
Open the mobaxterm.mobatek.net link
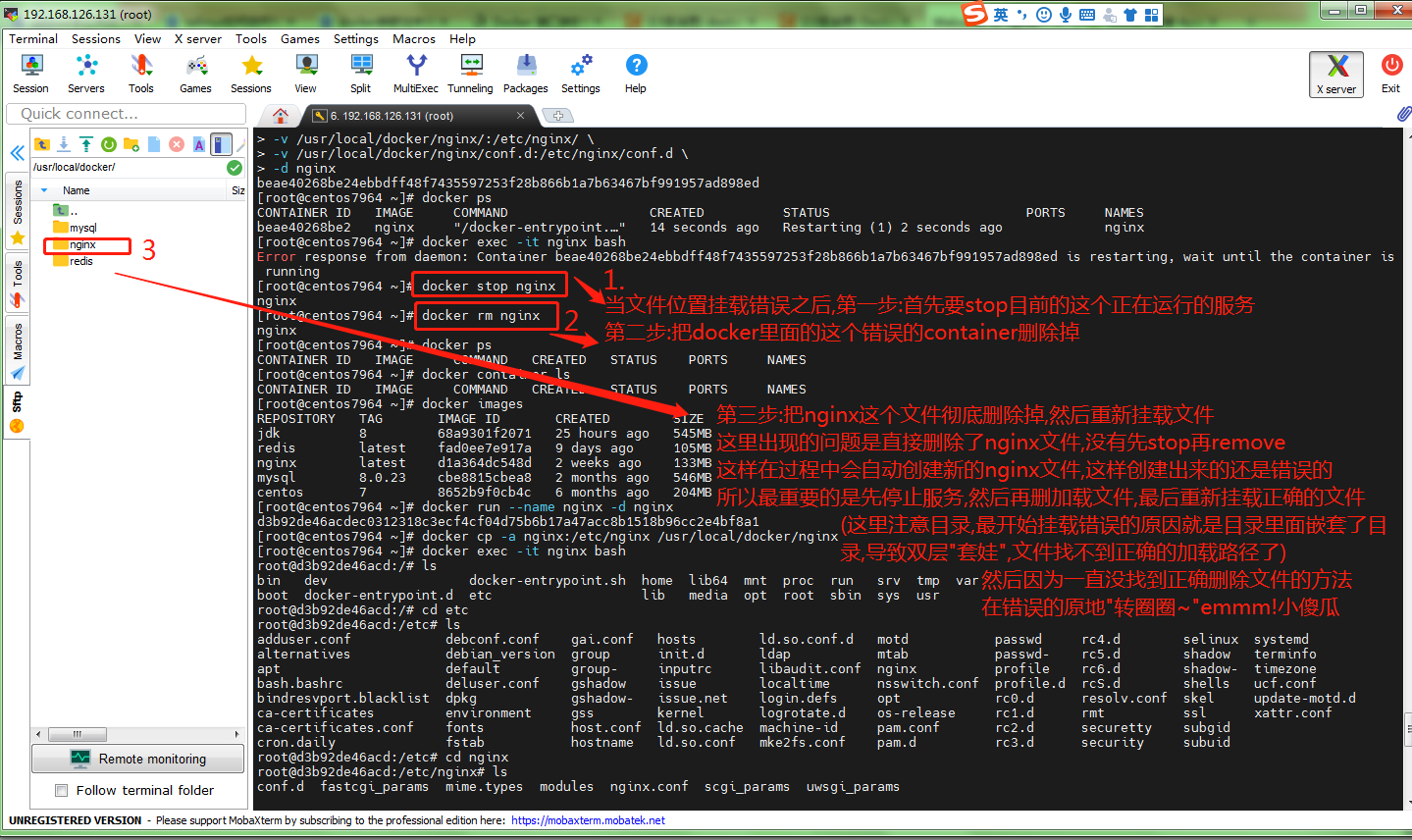(x=588, y=820)
